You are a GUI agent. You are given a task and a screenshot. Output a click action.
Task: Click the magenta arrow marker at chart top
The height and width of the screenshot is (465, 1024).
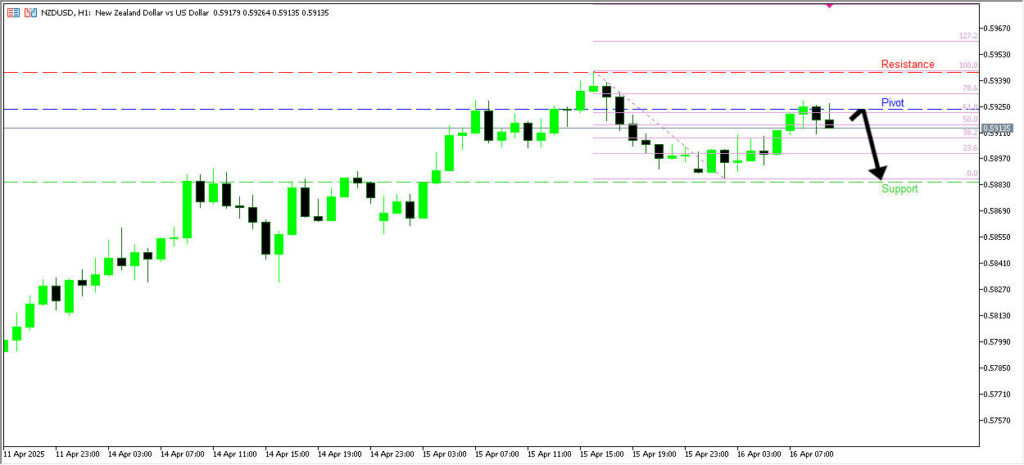[x=829, y=6]
